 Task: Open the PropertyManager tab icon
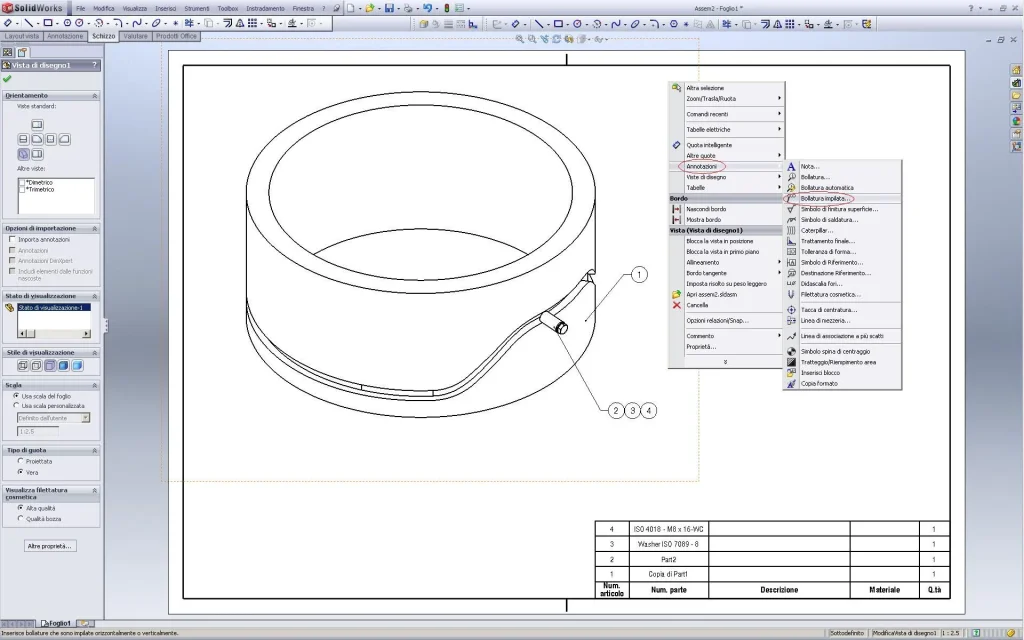point(22,52)
